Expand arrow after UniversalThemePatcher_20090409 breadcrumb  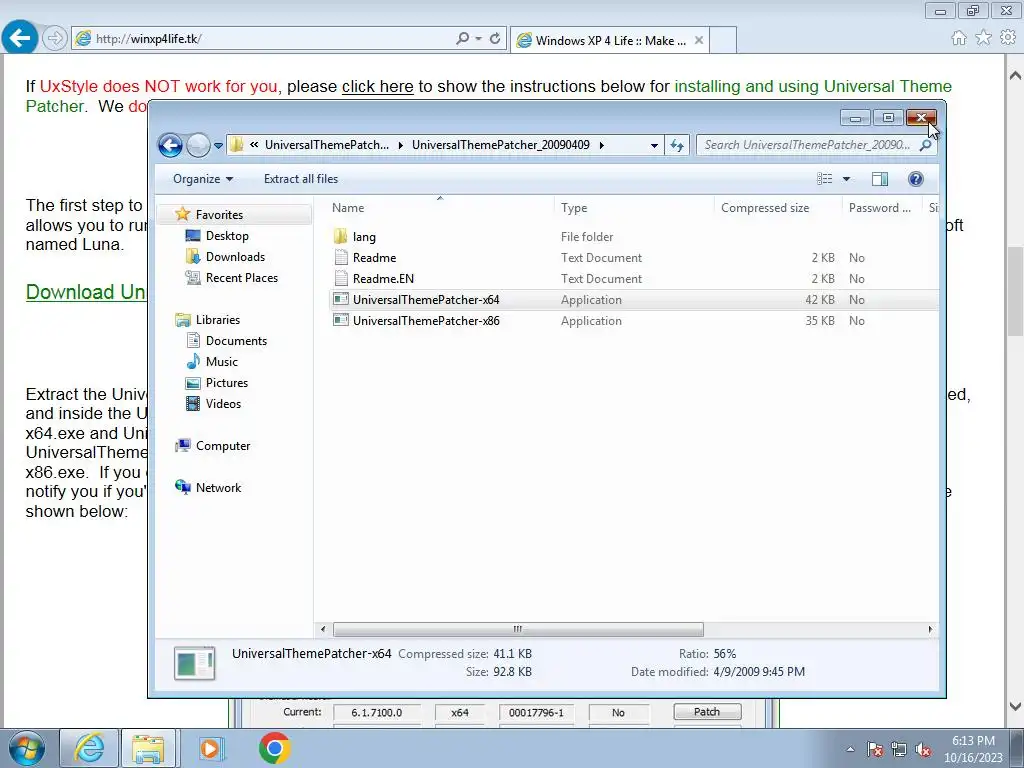point(601,145)
